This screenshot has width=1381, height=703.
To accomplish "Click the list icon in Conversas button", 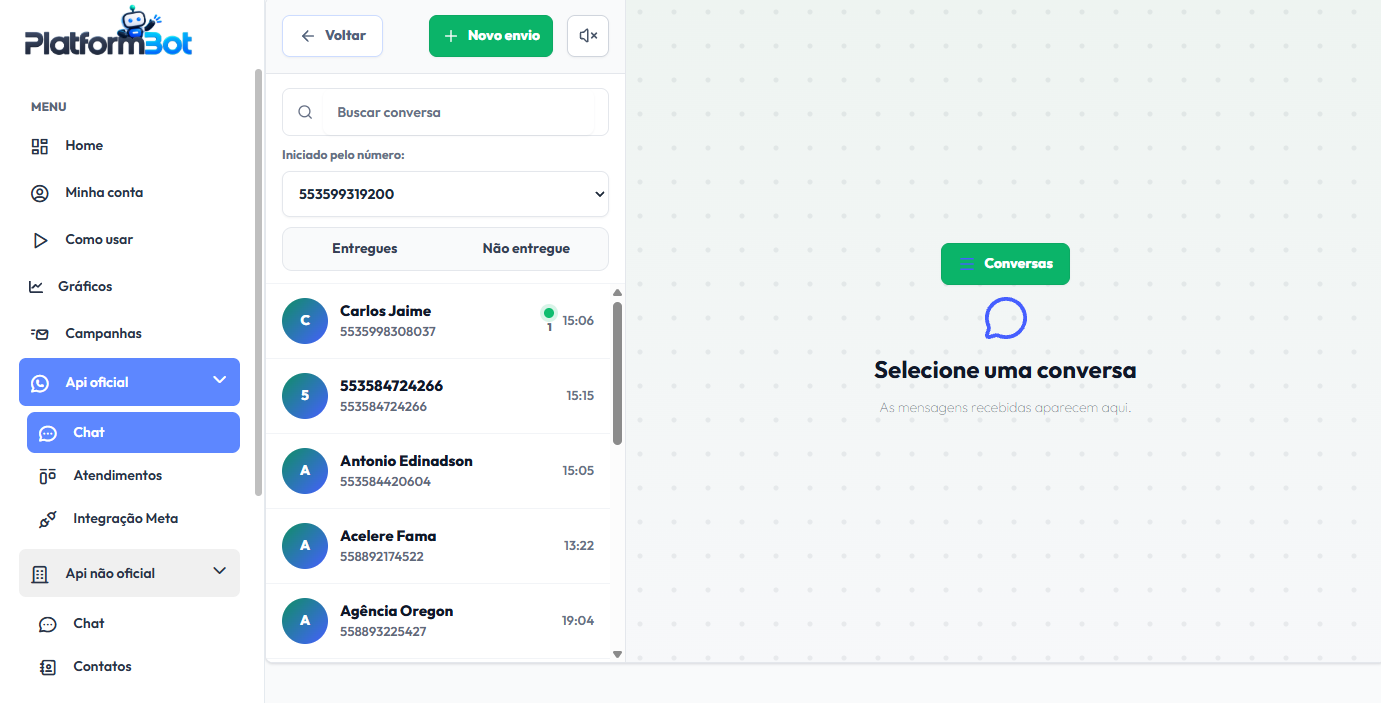I will (966, 264).
